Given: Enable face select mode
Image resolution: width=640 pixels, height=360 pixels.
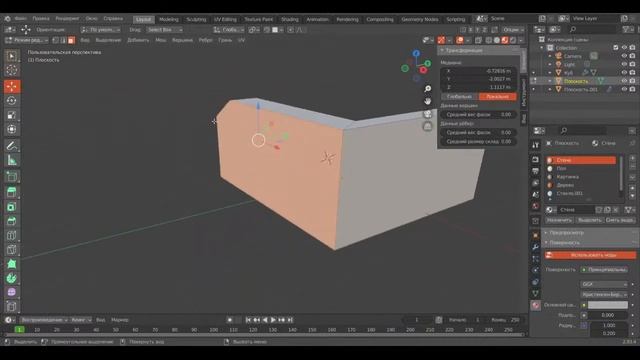Looking at the screenshot, I should [71, 40].
